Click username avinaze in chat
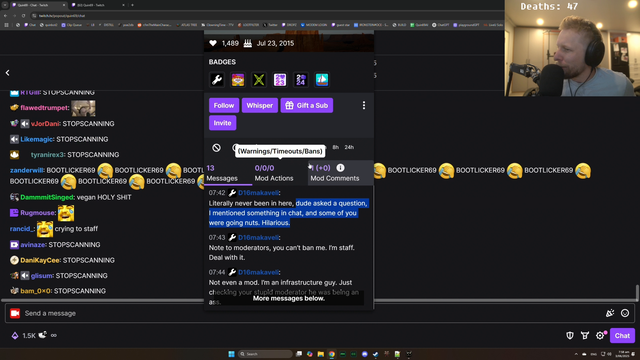The image size is (640, 360). 33,244
